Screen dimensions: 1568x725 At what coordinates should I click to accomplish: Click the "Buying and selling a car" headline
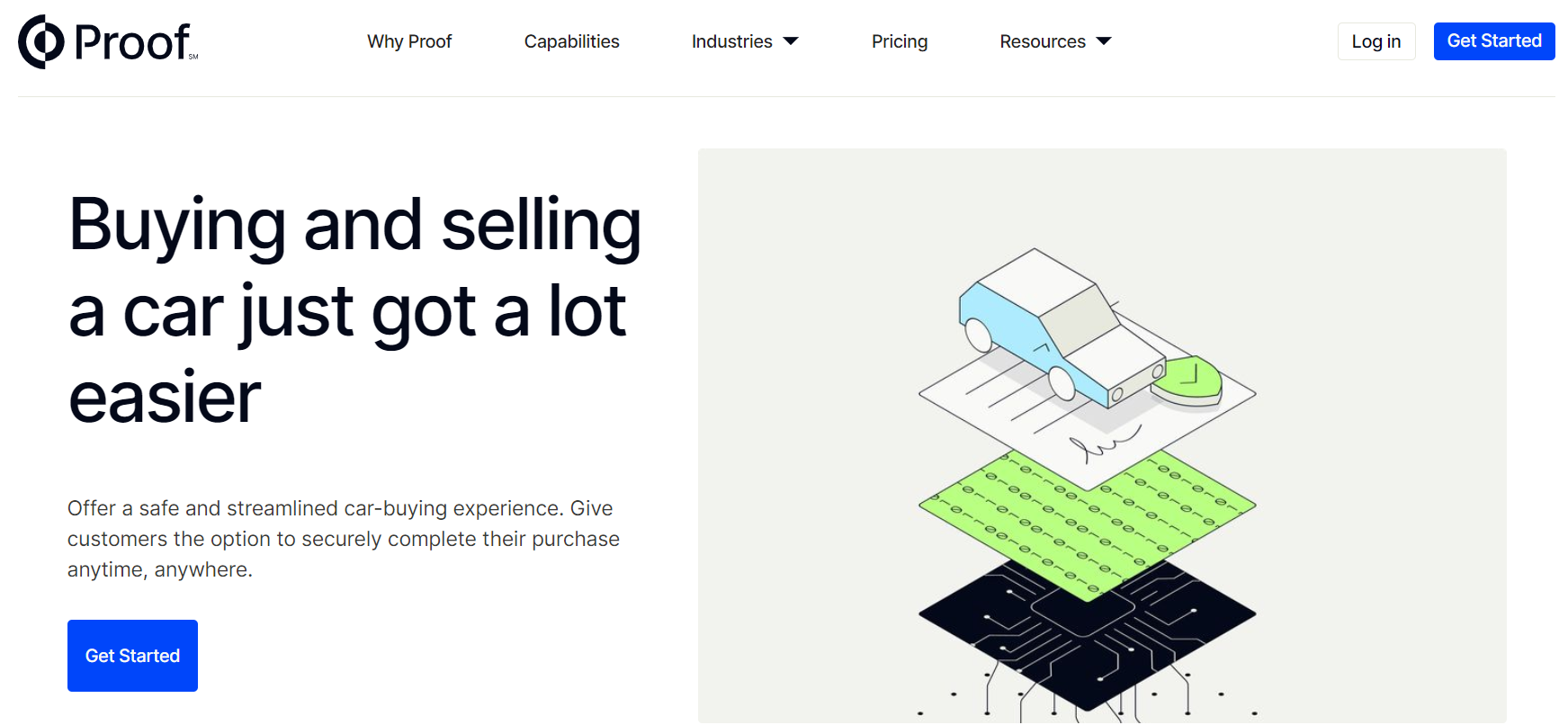355,309
